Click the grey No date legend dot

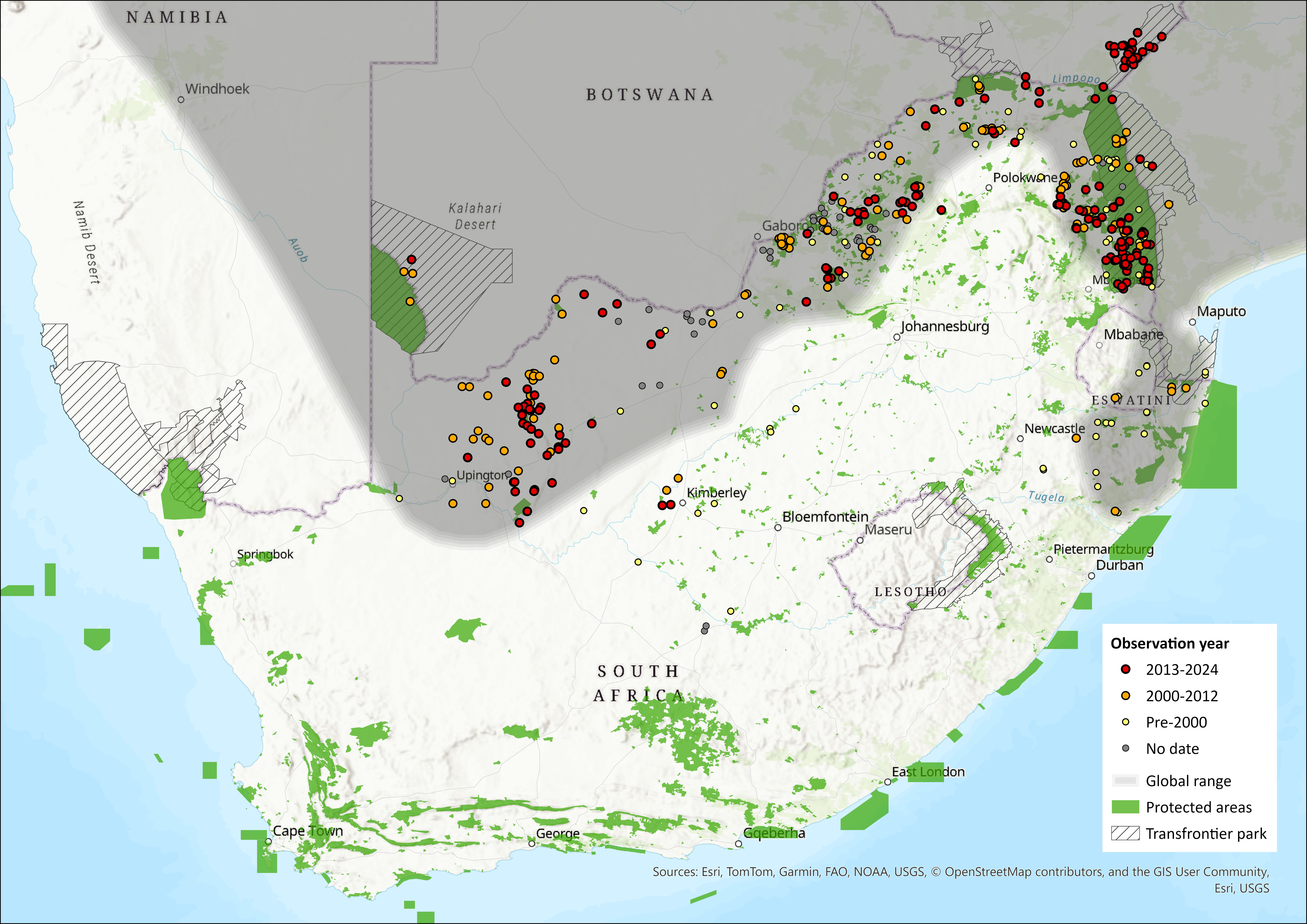pos(1125,748)
